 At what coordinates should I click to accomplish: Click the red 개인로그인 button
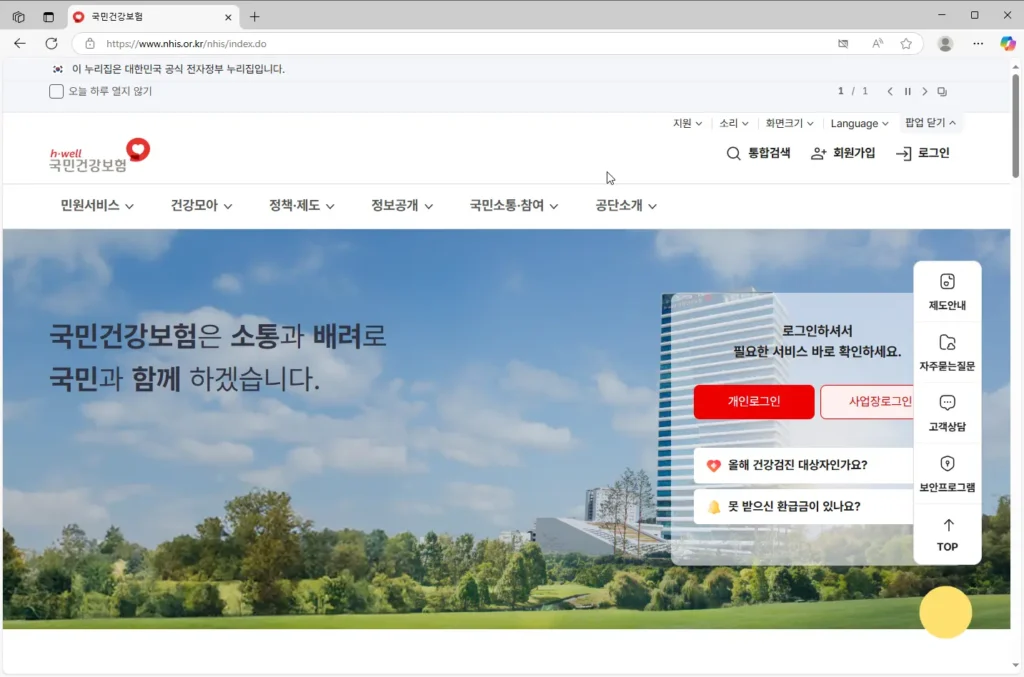[x=754, y=401]
